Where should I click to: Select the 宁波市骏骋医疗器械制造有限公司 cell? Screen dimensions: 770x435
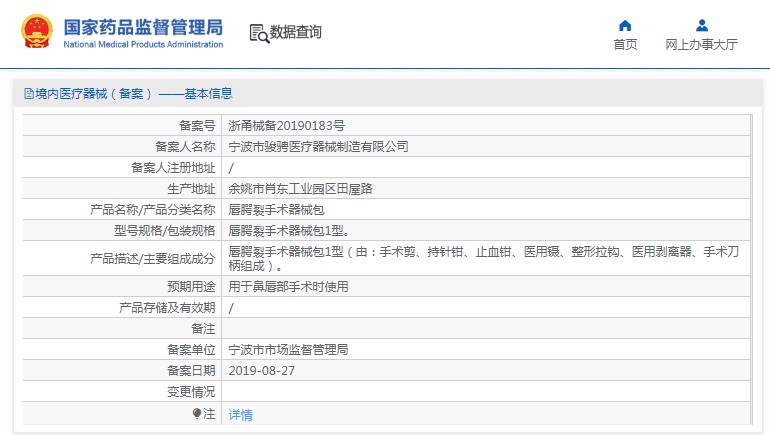pyautogui.click(x=318, y=147)
